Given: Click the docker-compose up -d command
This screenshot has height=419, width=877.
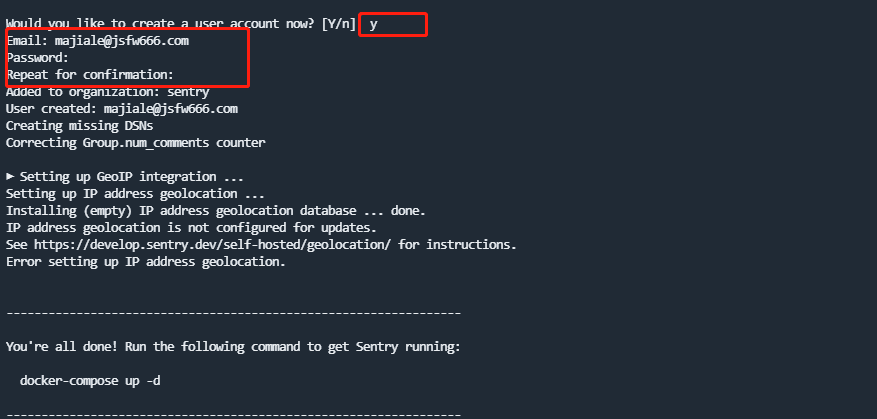Looking at the screenshot, I should [90, 381].
